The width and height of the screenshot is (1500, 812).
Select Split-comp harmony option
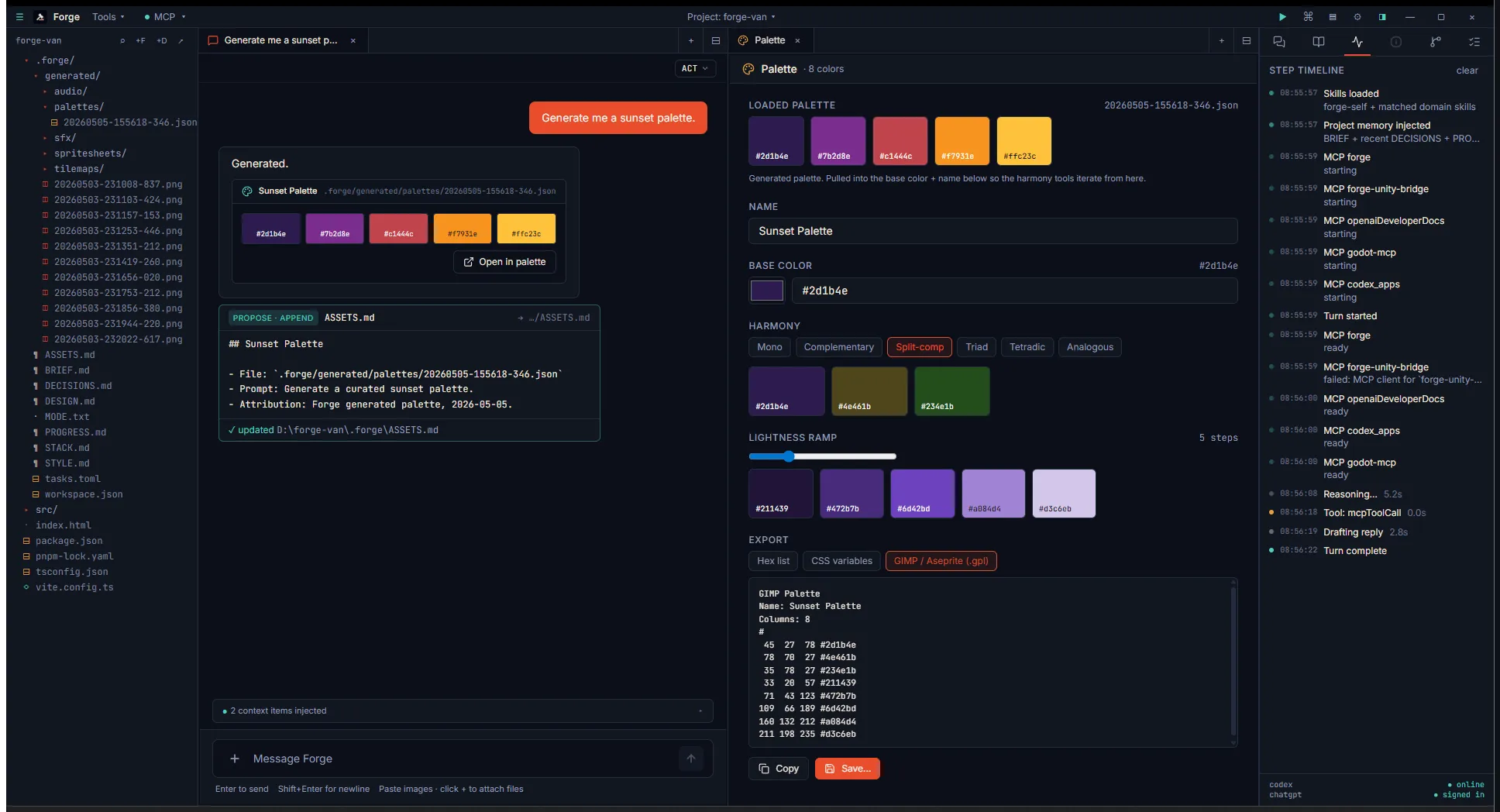920,347
